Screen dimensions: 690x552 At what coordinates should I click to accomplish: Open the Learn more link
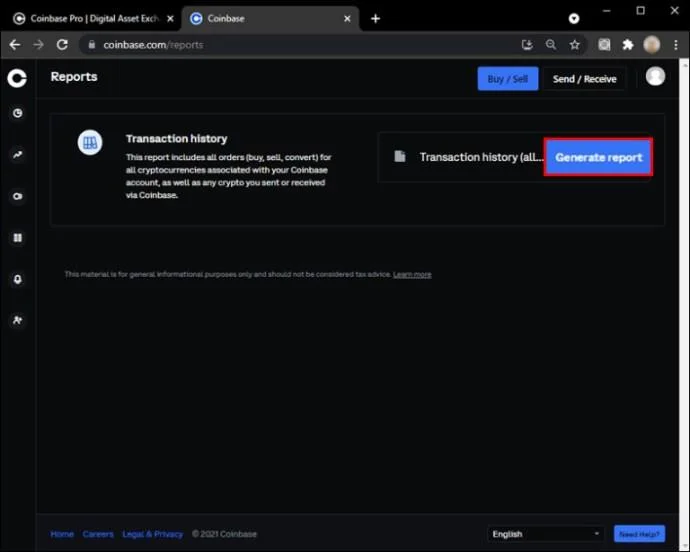(412, 274)
